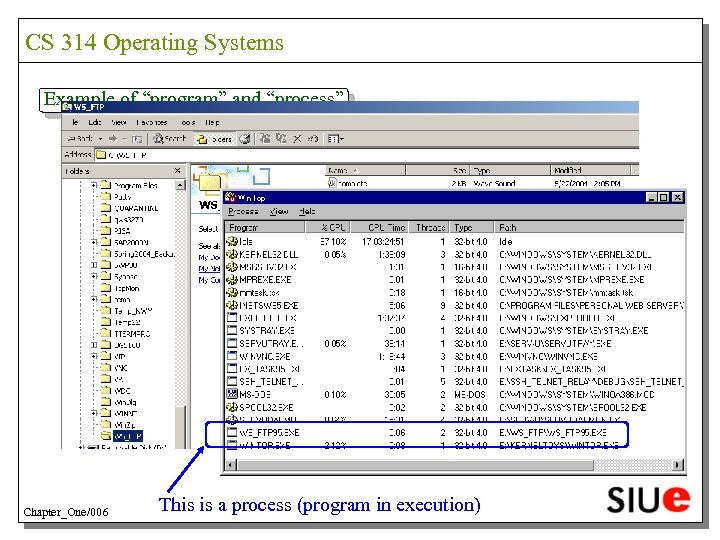Select the Temp_NAV folder in tree

133,311
